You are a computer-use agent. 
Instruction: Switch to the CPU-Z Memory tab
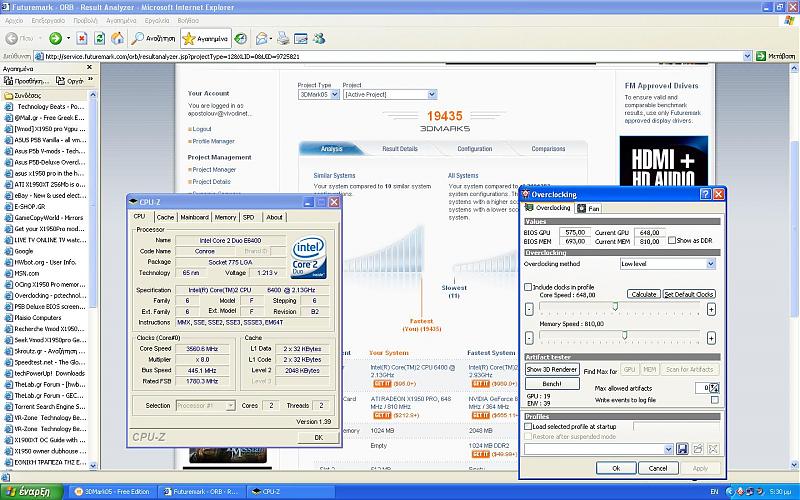[225, 217]
